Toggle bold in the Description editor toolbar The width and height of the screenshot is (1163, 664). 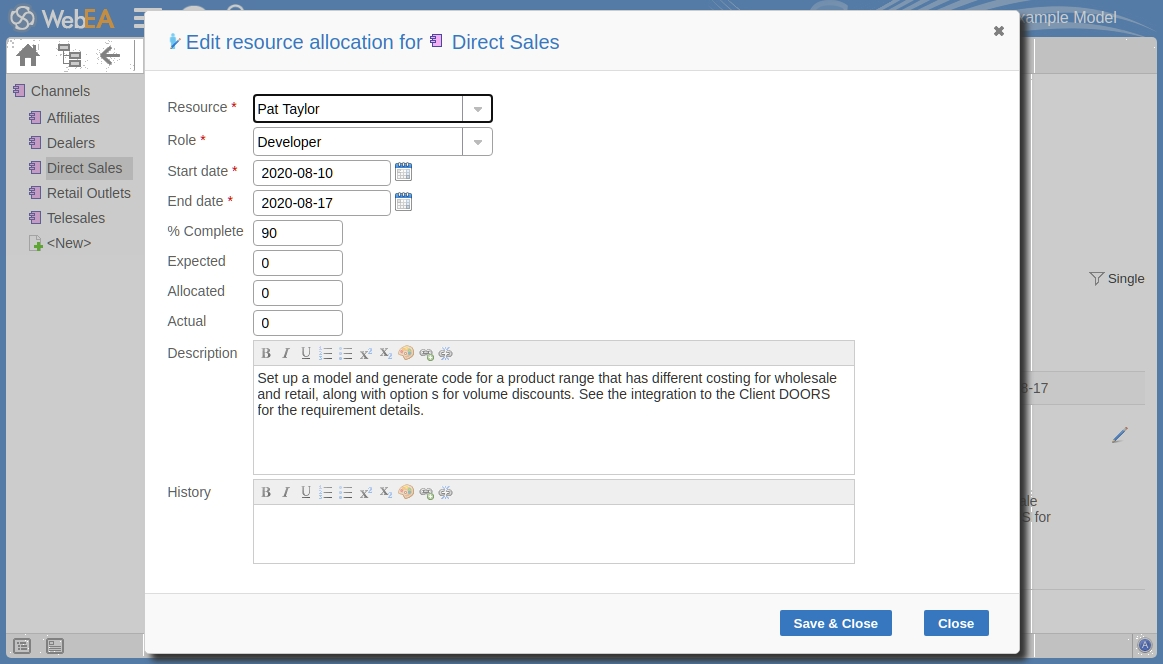click(266, 353)
